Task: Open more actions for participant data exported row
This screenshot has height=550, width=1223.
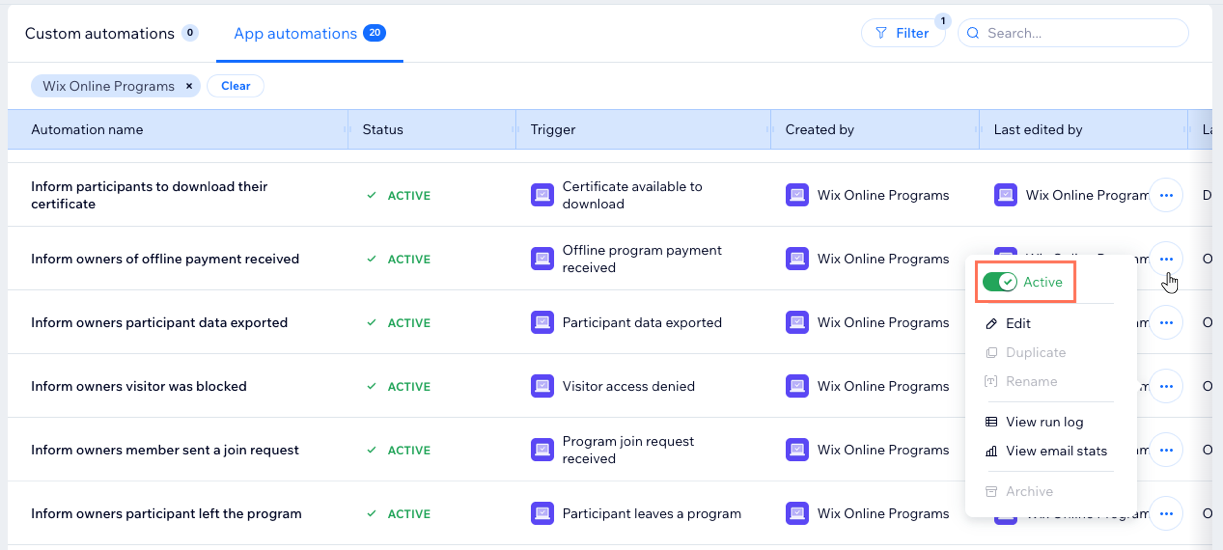Action: click(1166, 322)
